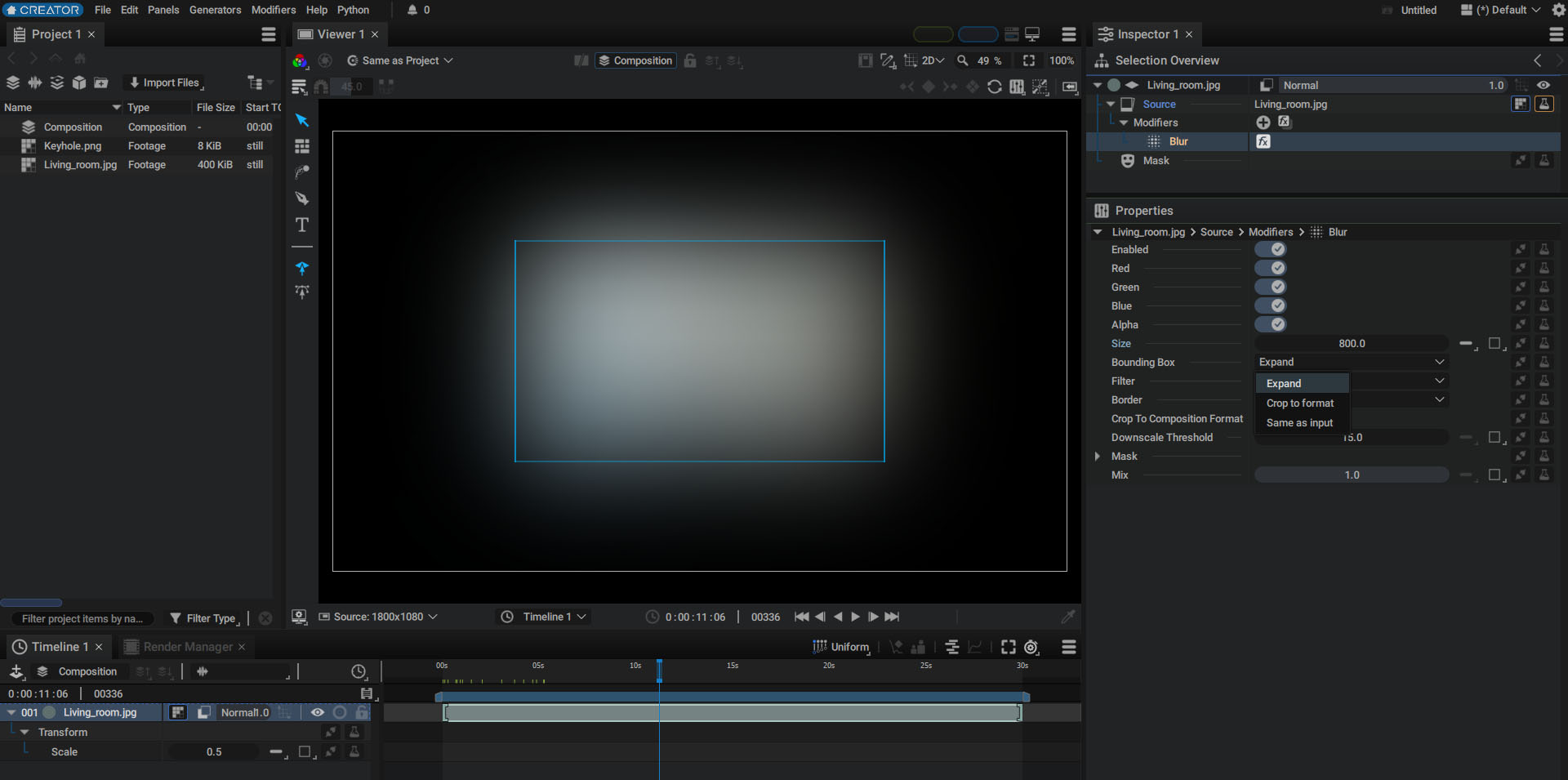Open the Modifiers menu
The height and width of the screenshot is (780, 1568).
(274, 10)
